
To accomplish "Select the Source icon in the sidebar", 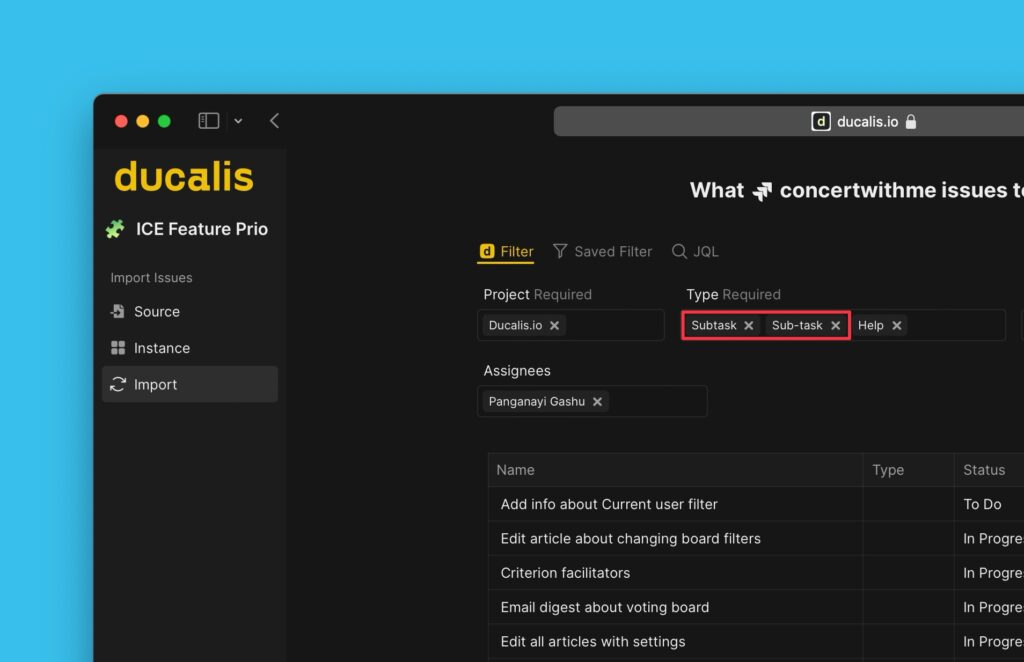I will pos(119,311).
